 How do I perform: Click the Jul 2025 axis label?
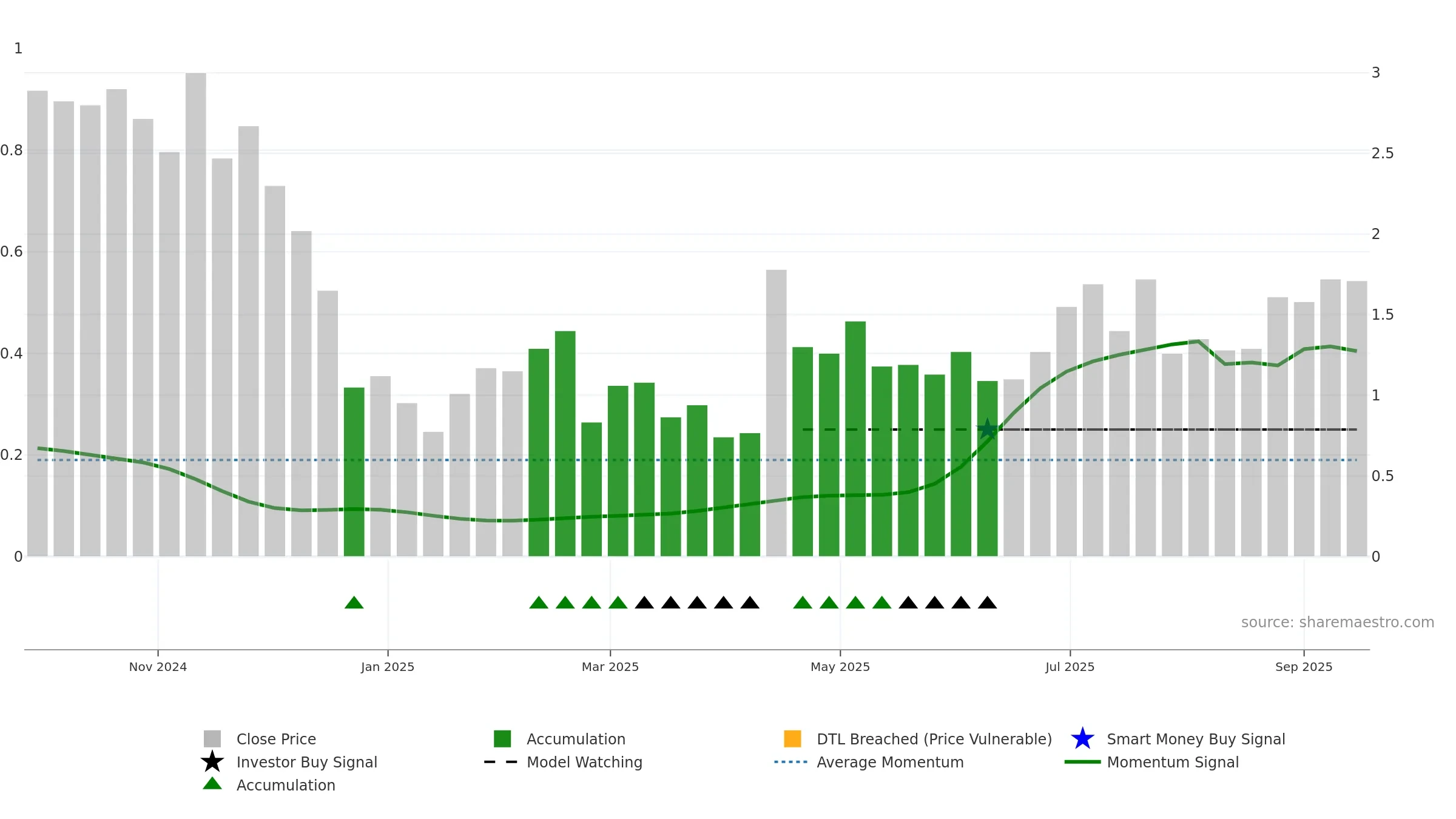[x=1070, y=667]
